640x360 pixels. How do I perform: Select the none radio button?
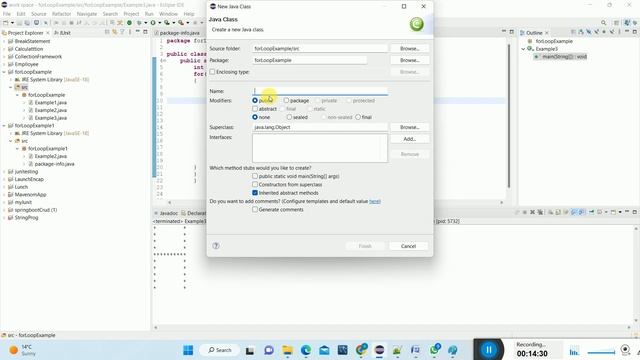[x=255, y=117]
